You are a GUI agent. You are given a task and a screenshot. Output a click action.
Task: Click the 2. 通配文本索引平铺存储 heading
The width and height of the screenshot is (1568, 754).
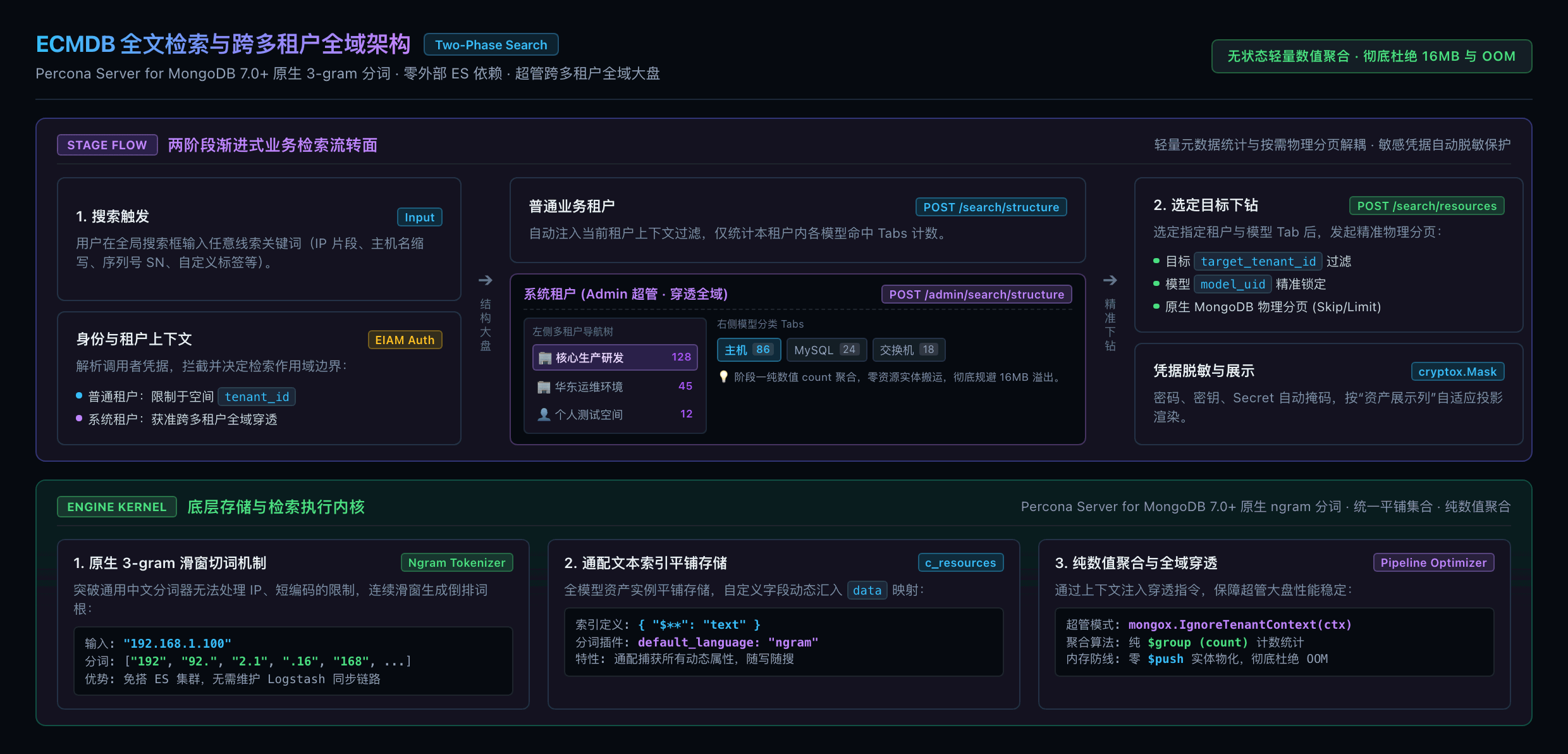(x=646, y=563)
